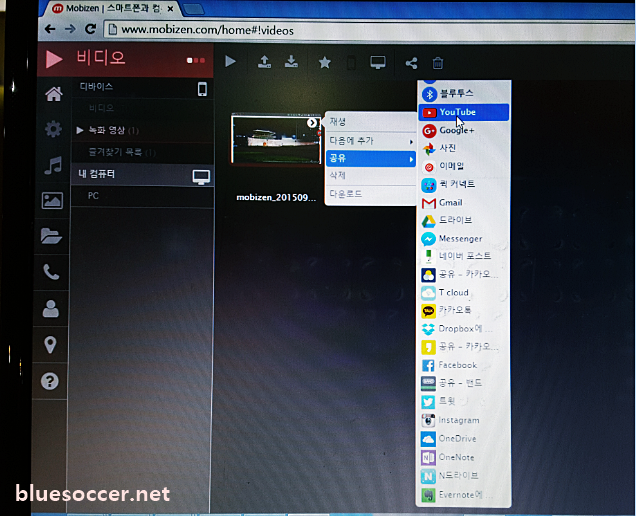The height and width of the screenshot is (516, 636).
Task: Share to Facebook
Action: (464, 366)
